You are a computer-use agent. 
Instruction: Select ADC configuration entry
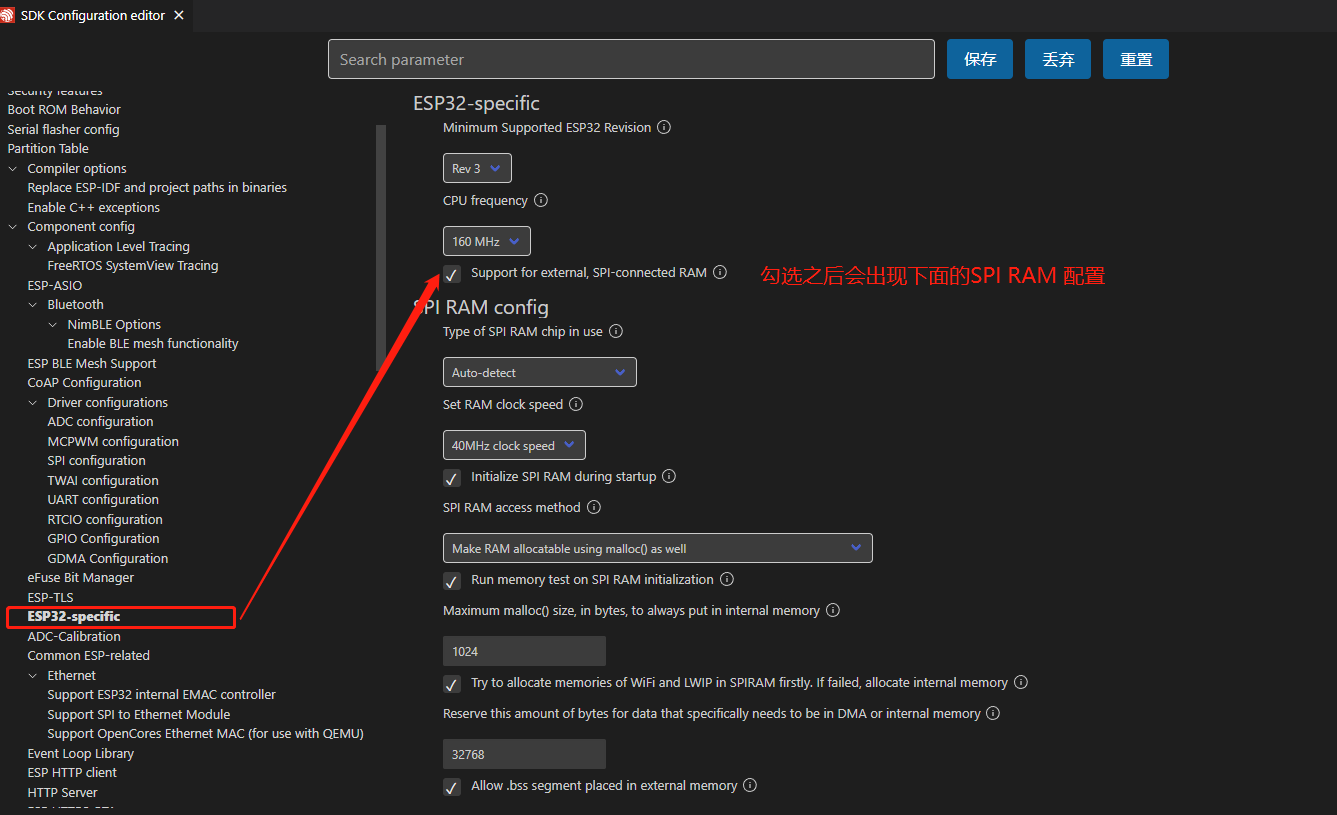pos(100,422)
